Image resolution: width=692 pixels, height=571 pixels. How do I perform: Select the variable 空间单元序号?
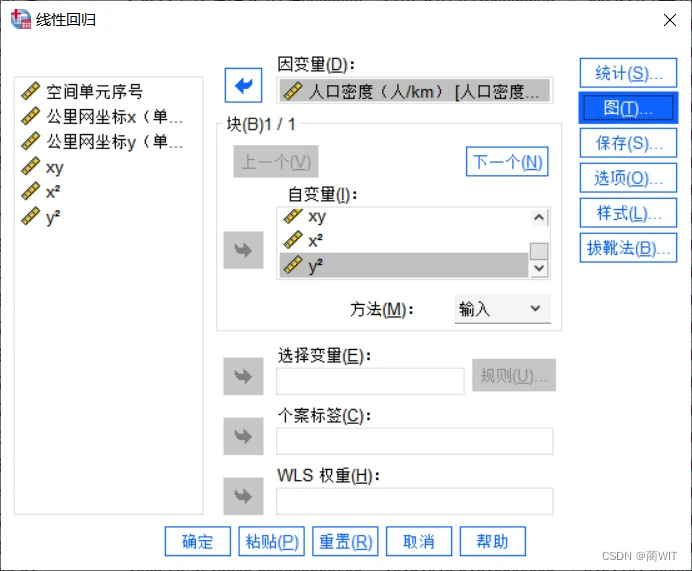tap(94, 91)
